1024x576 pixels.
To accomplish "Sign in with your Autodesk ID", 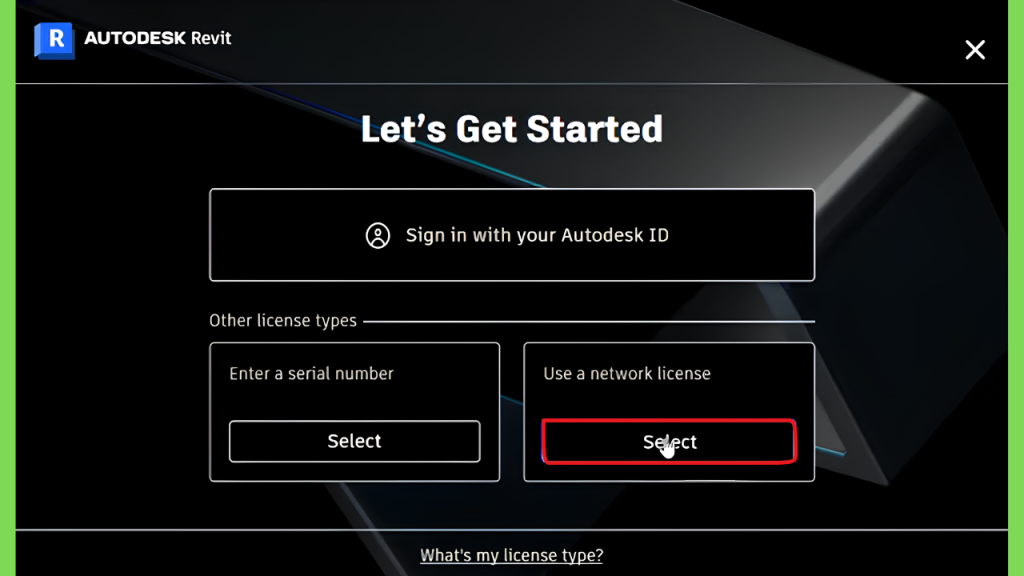I will [x=512, y=235].
